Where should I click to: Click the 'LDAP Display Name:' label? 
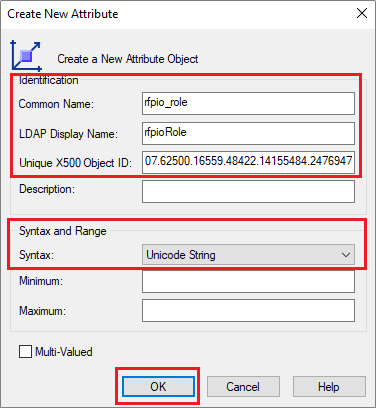(x=68, y=134)
